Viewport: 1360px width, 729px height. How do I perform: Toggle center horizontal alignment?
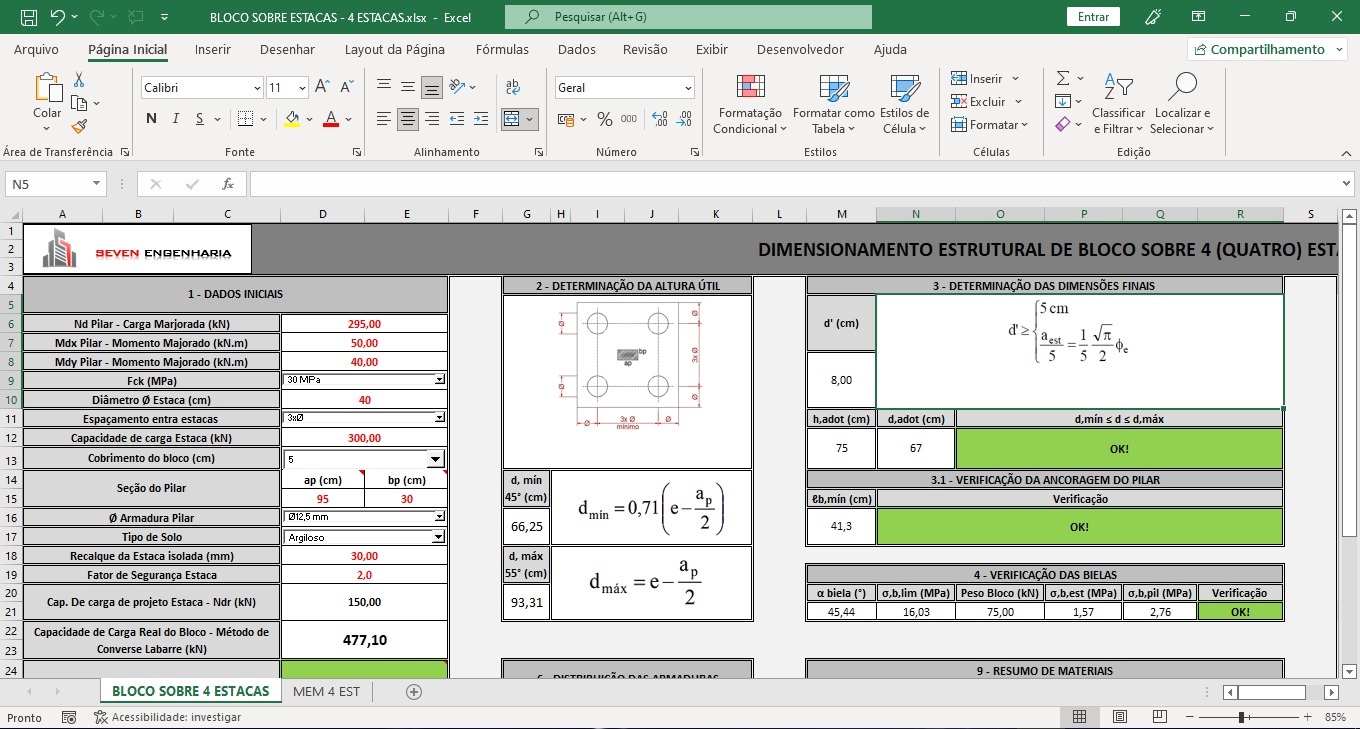click(408, 119)
